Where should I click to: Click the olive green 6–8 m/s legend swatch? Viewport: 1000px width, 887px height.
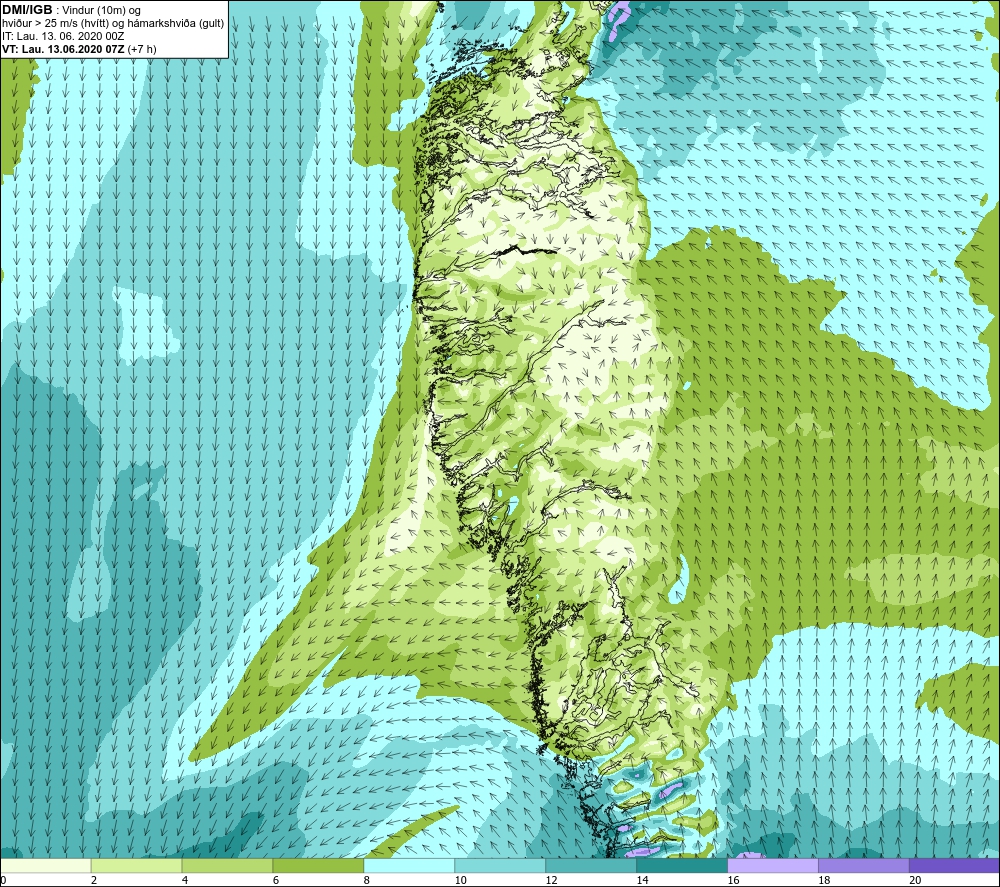tap(318, 865)
